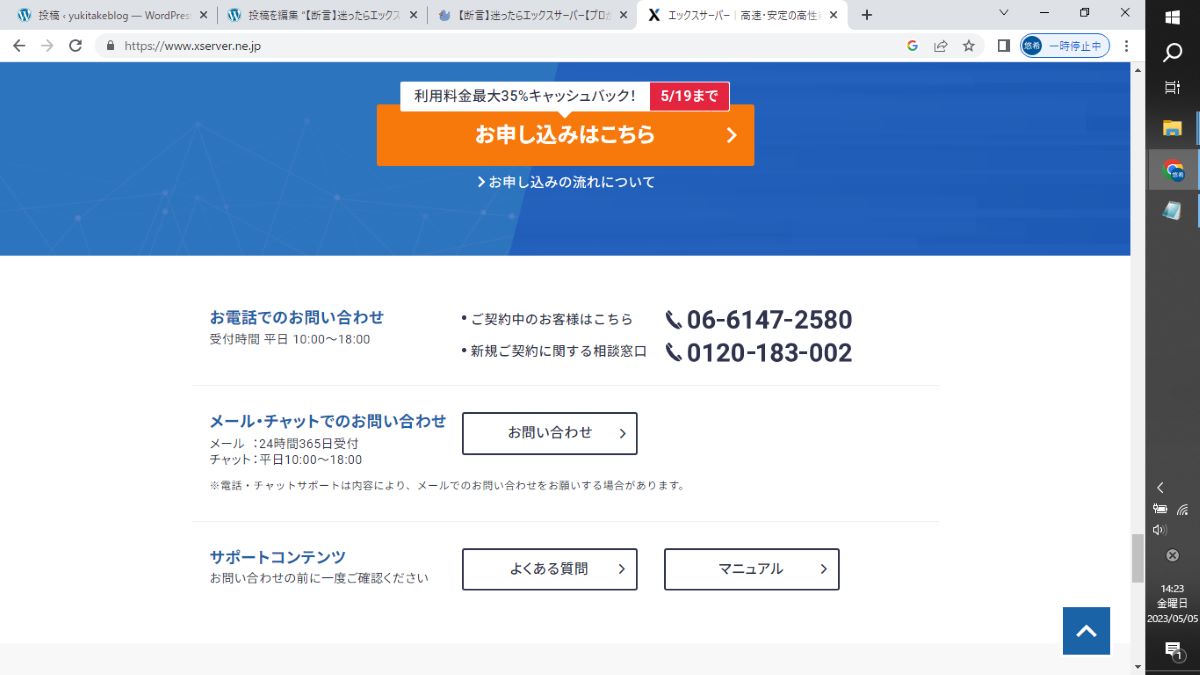Click the browser forward arrow
The width and height of the screenshot is (1200, 675).
(47, 46)
